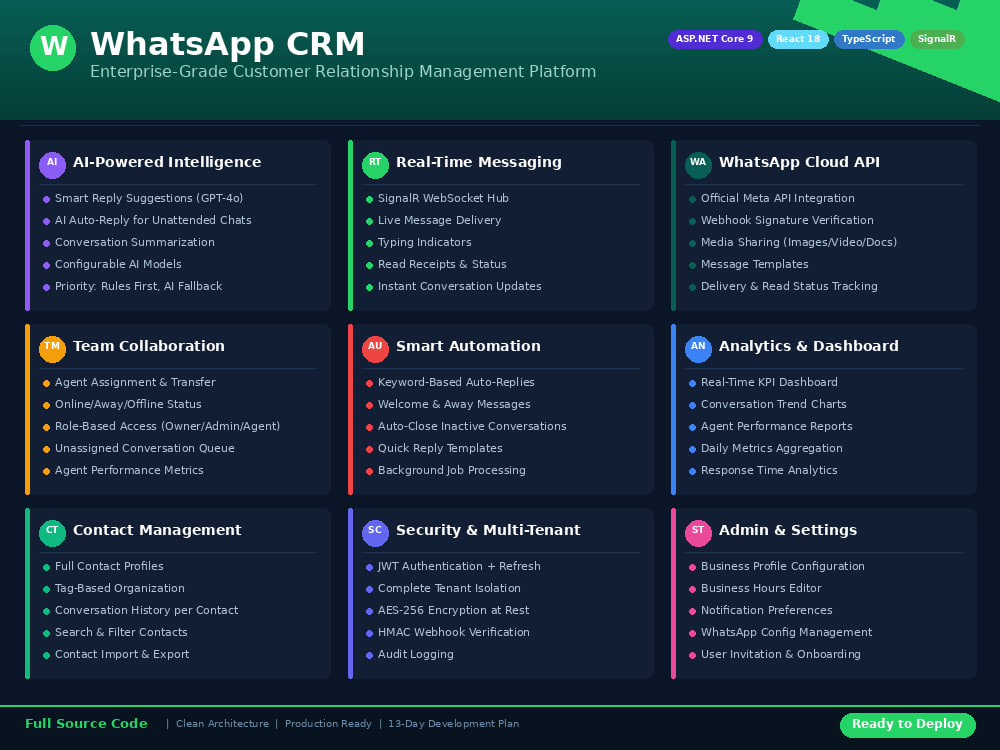
Task: Click Unassigned Conversation Queue item
Action: 145,448
